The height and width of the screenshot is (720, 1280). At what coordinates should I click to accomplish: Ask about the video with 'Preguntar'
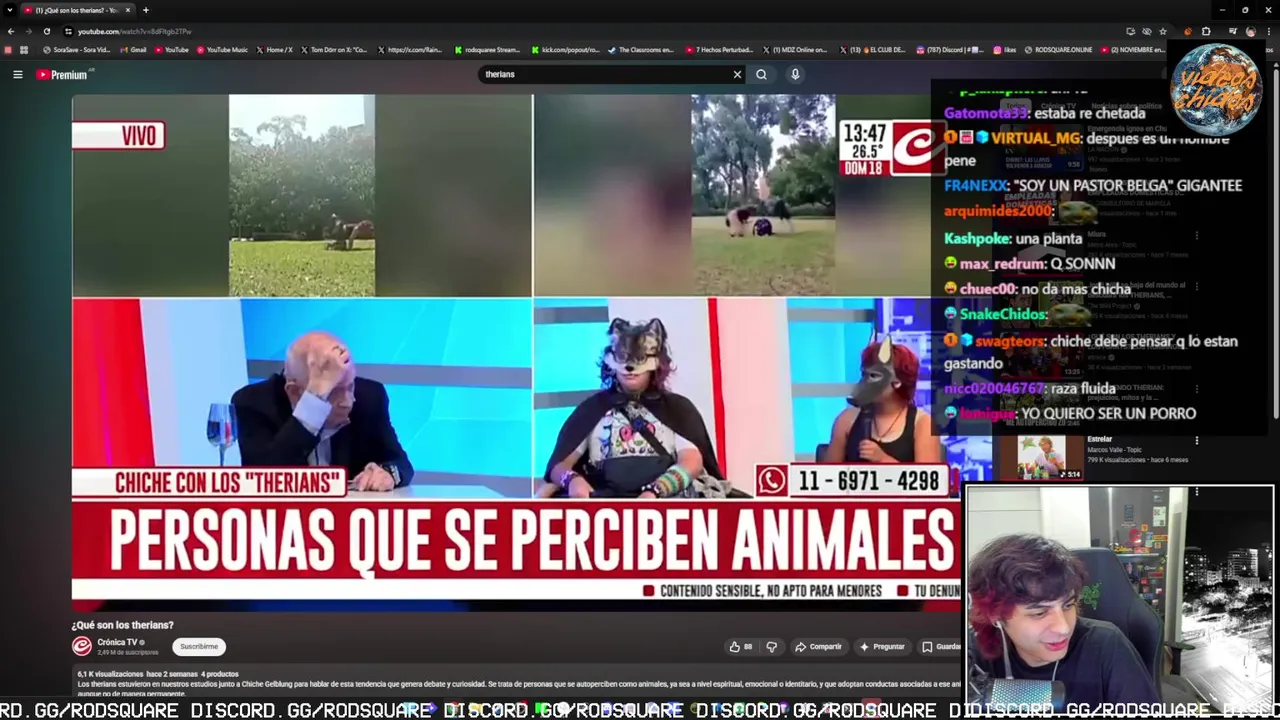[x=882, y=646]
